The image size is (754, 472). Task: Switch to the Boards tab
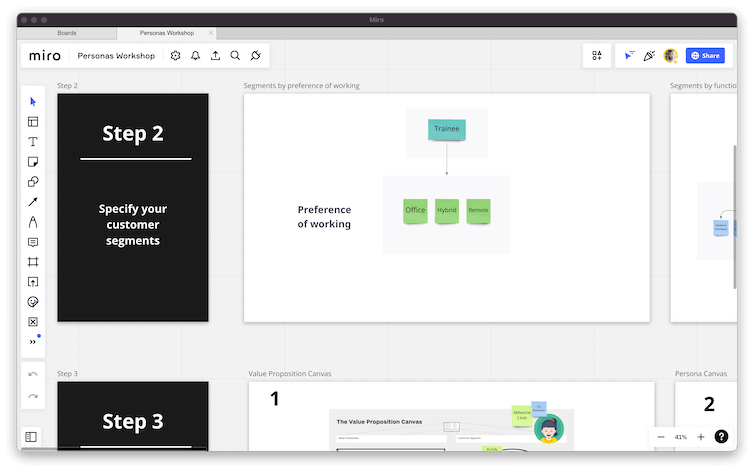(x=67, y=33)
